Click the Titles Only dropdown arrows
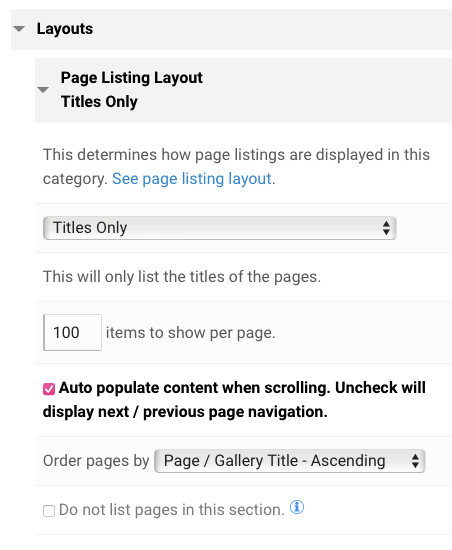The width and height of the screenshot is (452, 550). point(386,228)
